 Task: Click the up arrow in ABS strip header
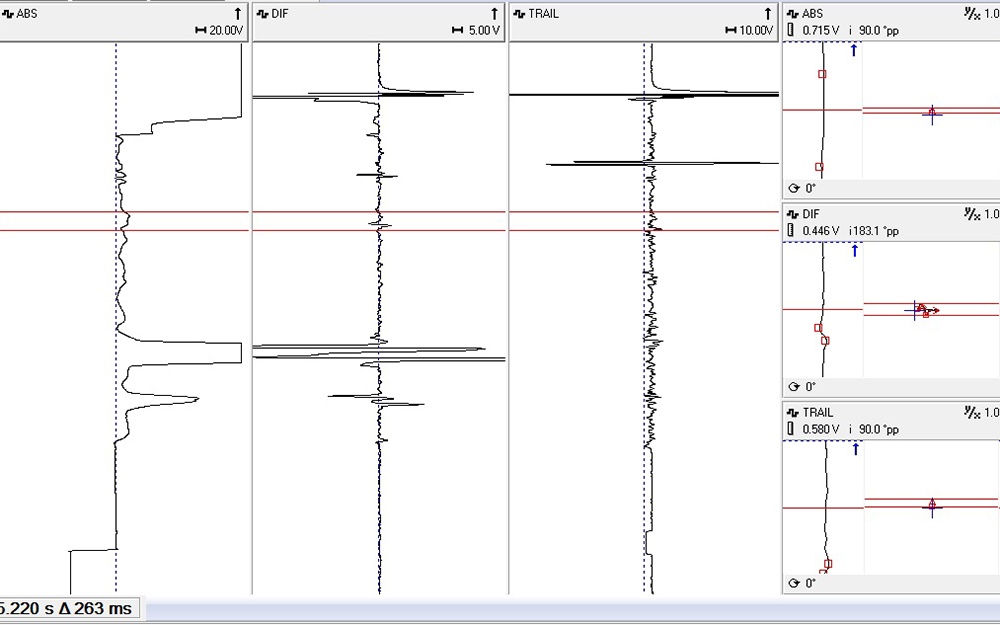click(237, 14)
